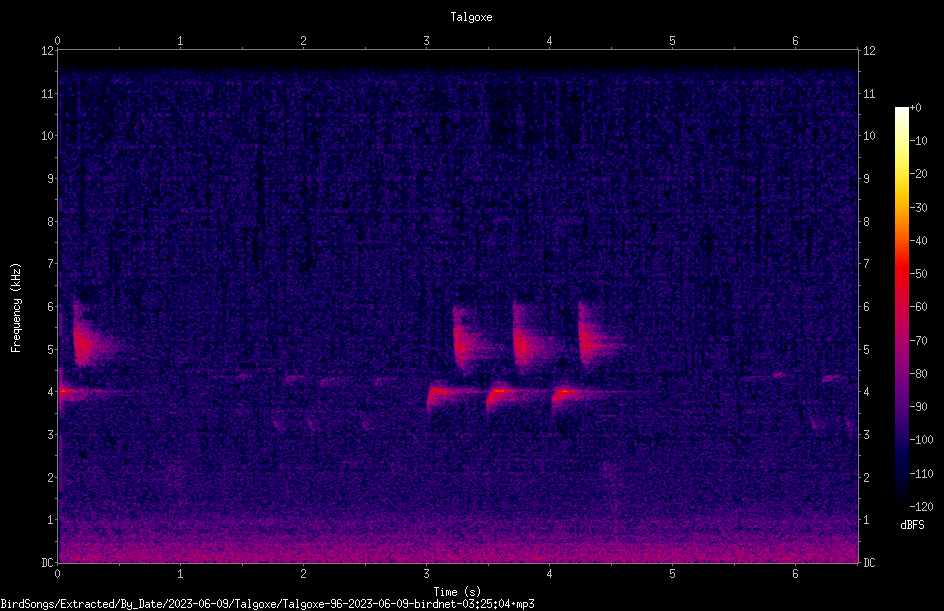Click the "-50" colorbar label
The height and width of the screenshot is (611, 944).
918,274
